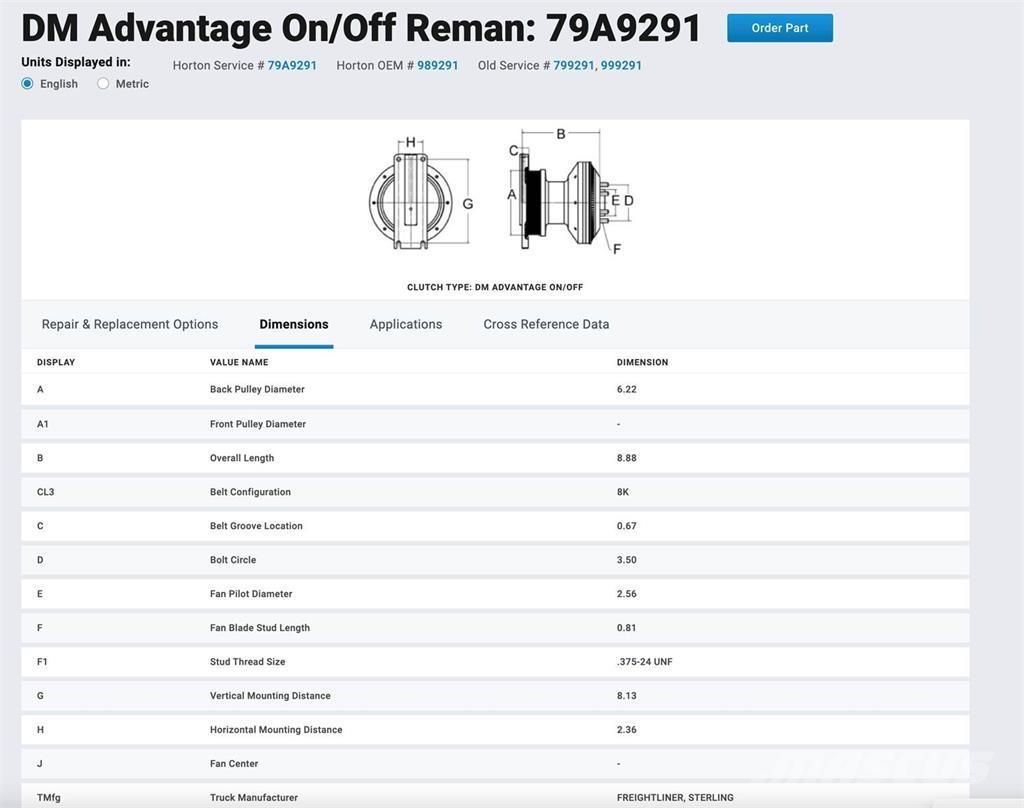Image resolution: width=1024 pixels, height=808 pixels.
Task: Click the VALUE NAME column header
Action: 239,362
